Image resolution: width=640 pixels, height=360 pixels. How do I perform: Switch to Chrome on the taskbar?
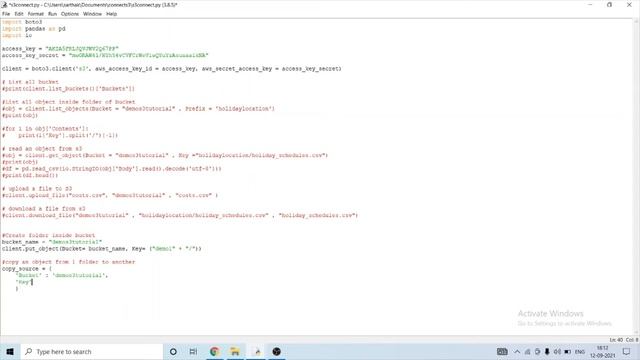click(x=214, y=351)
